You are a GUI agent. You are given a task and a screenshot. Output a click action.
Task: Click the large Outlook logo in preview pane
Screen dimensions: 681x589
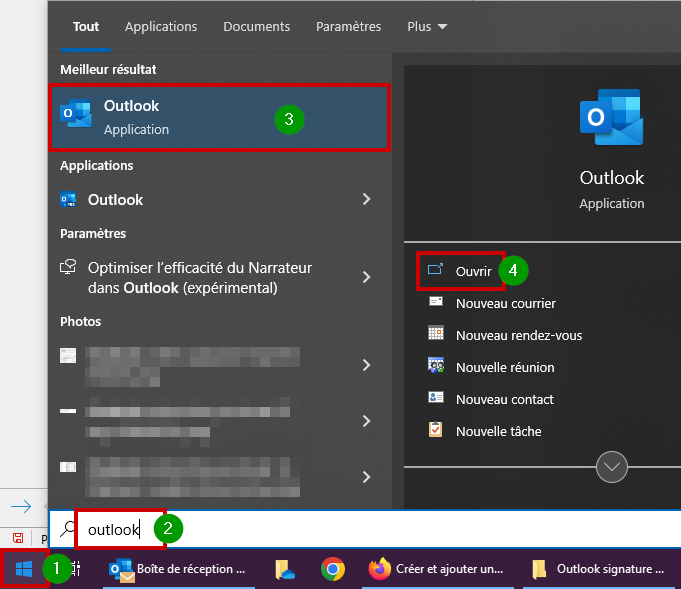tap(612, 117)
